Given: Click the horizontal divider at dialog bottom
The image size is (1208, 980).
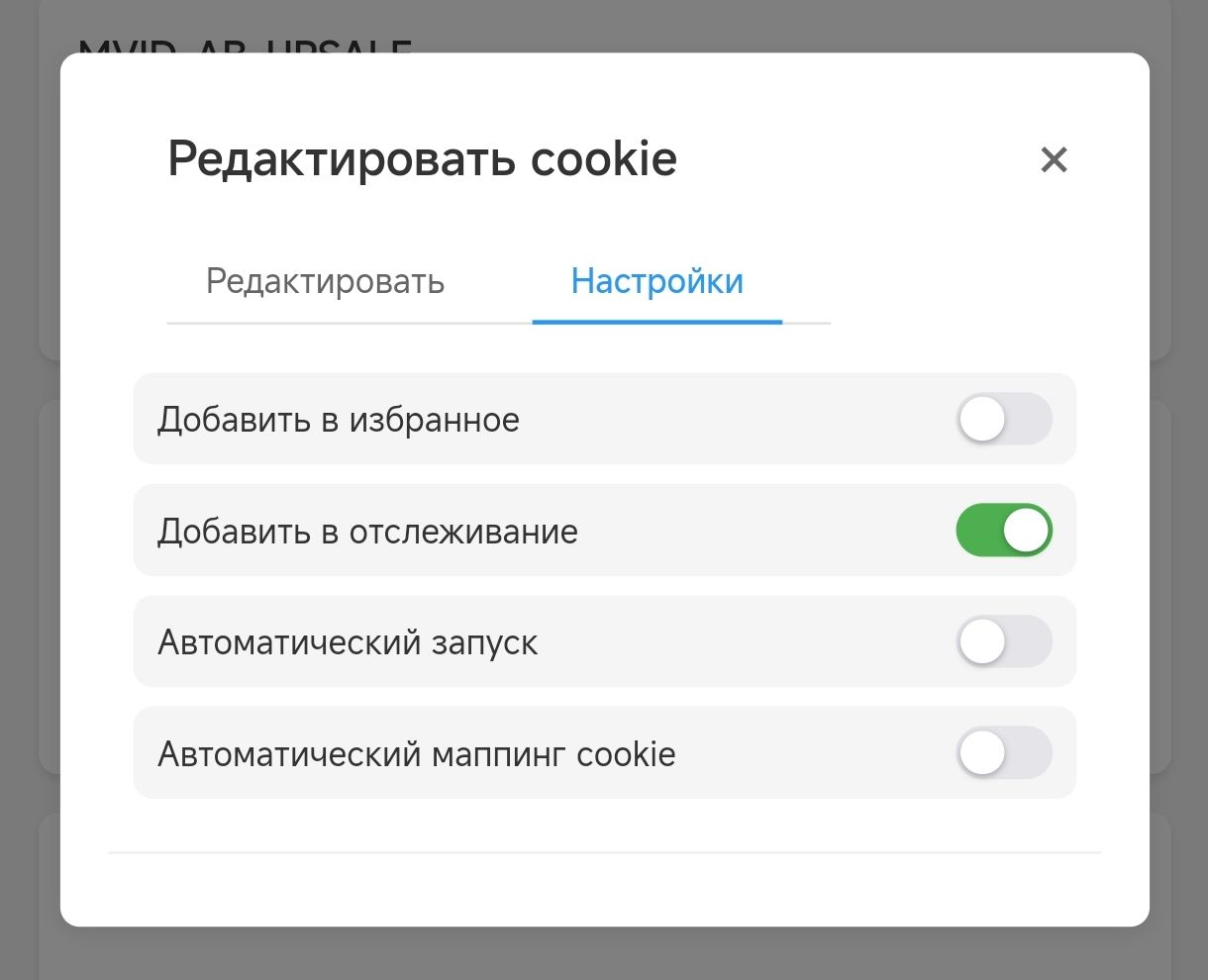Looking at the screenshot, I should [x=604, y=851].
